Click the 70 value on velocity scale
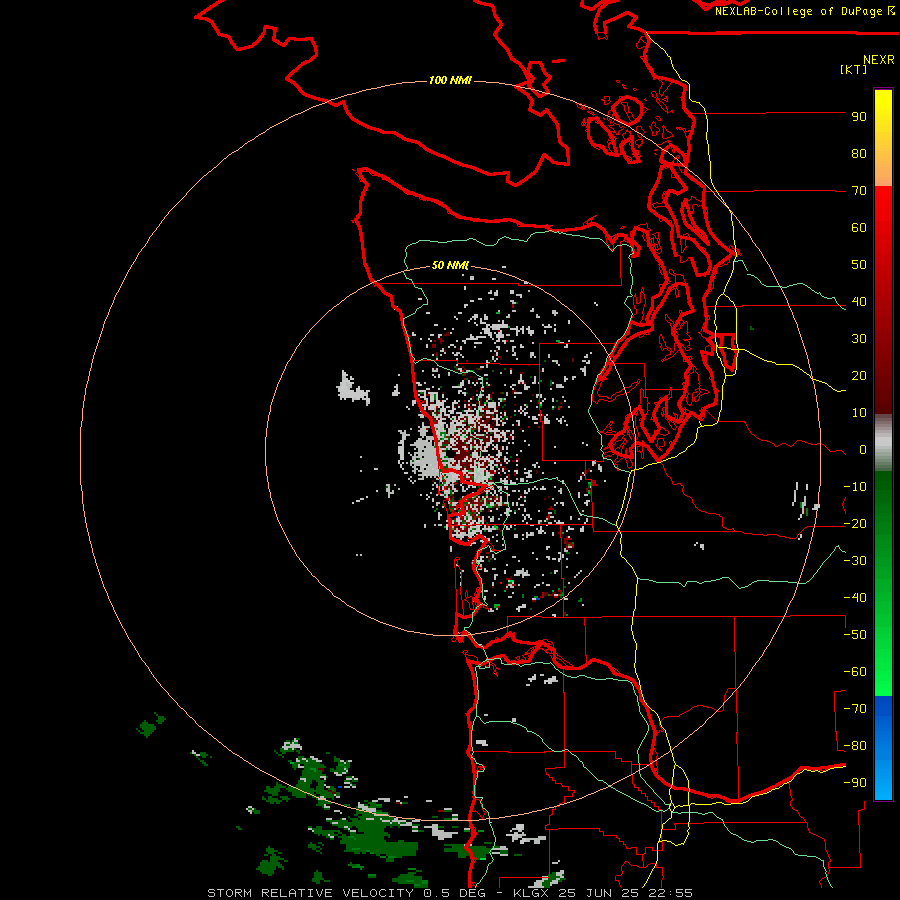Viewport: 900px width, 900px height. point(859,191)
